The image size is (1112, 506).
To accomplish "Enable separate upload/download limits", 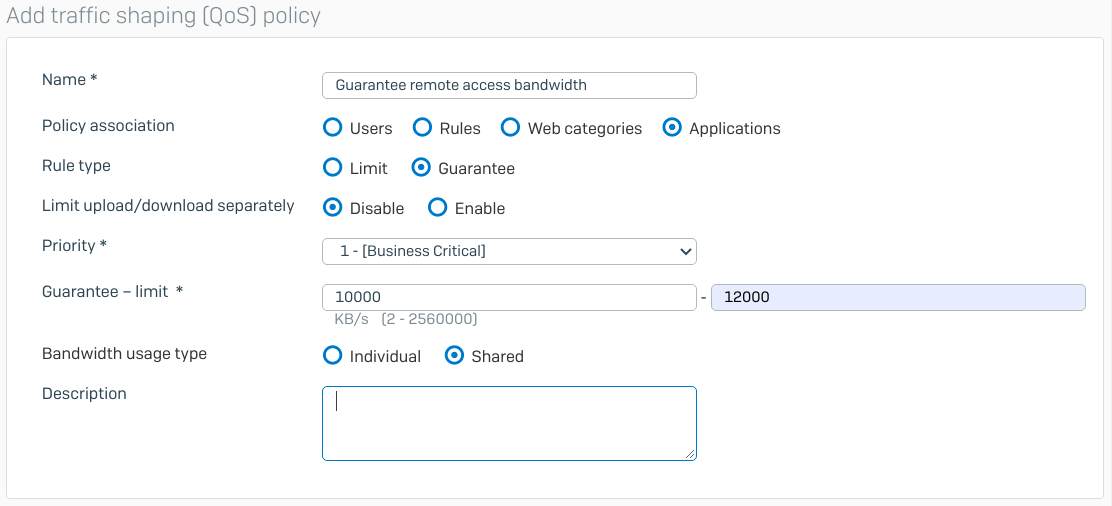I will 437,208.
